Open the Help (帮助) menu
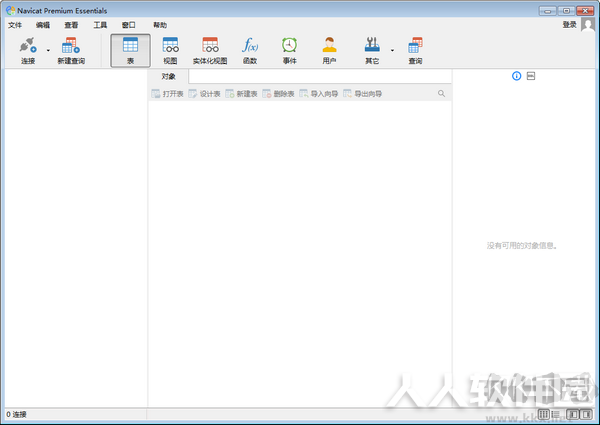The image size is (600, 425). pyautogui.click(x=160, y=25)
